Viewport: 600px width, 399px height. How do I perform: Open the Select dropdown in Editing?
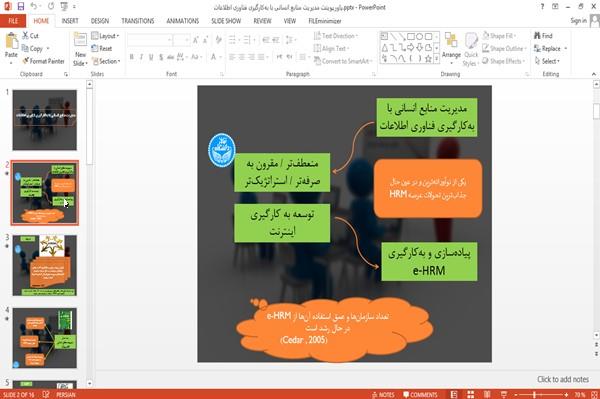(547, 61)
